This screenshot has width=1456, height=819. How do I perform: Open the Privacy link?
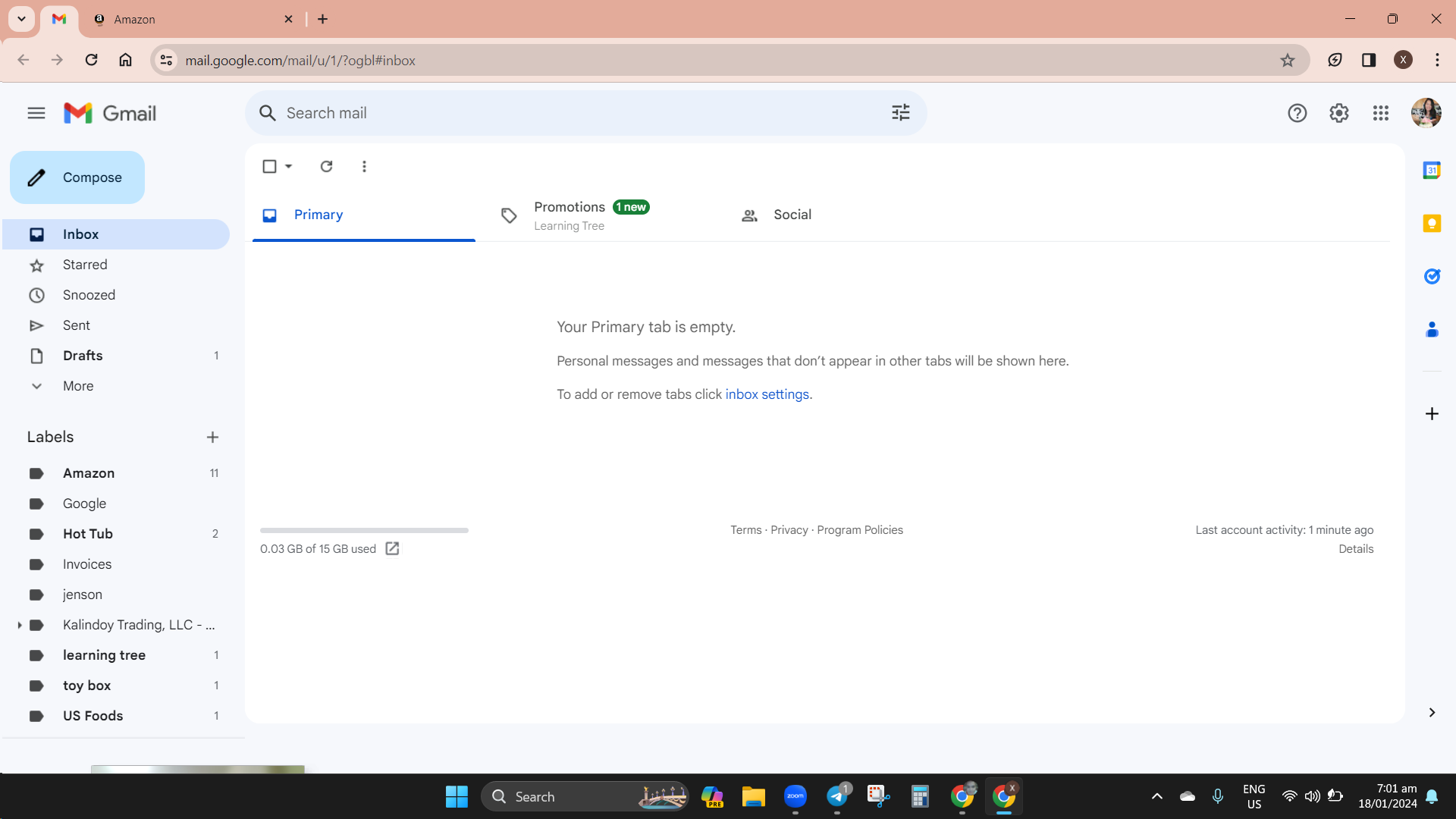coord(789,530)
